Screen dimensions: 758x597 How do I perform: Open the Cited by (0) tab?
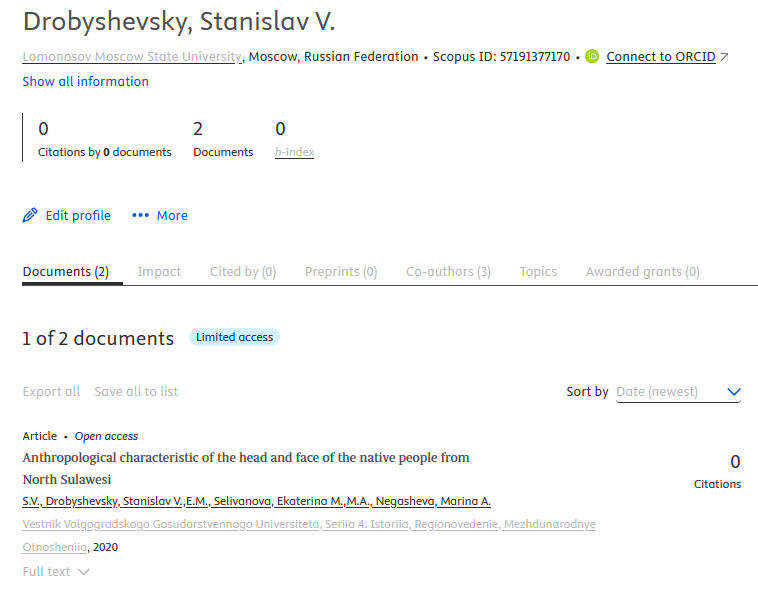(x=243, y=272)
